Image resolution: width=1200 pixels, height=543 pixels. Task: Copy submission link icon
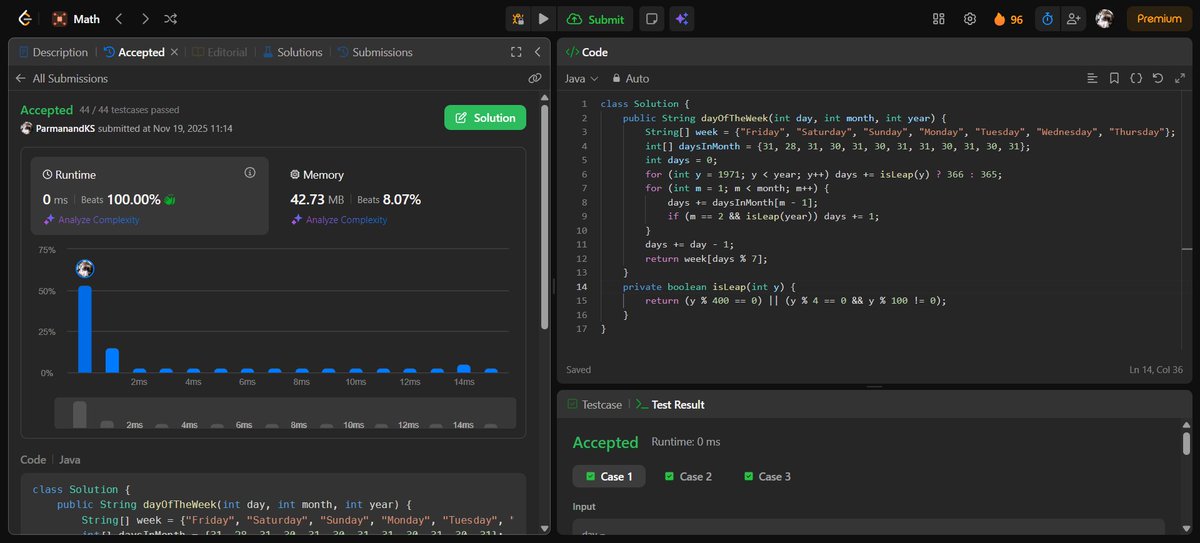pyautogui.click(x=535, y=78)
